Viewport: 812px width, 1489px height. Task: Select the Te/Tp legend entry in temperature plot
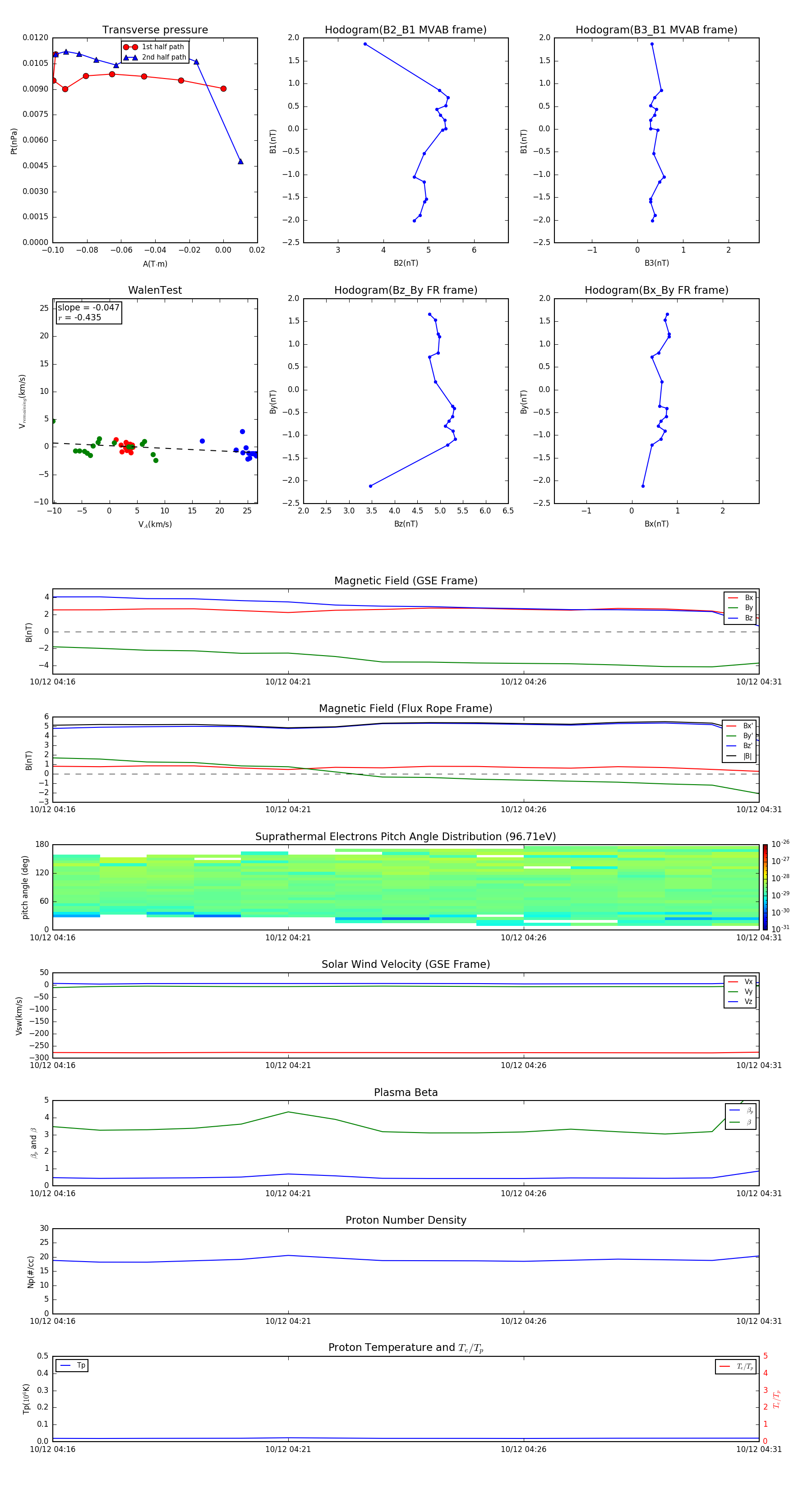736,1366
